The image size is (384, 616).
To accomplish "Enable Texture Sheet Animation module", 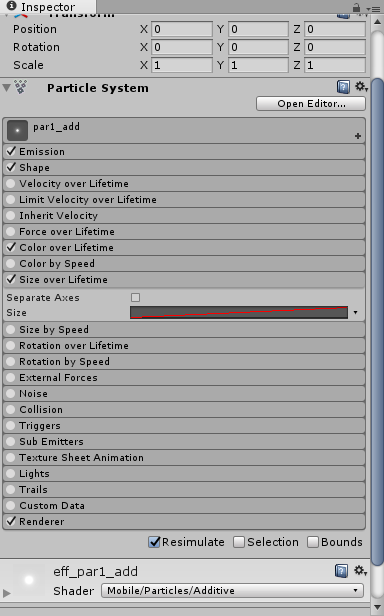I will point(11,457).
